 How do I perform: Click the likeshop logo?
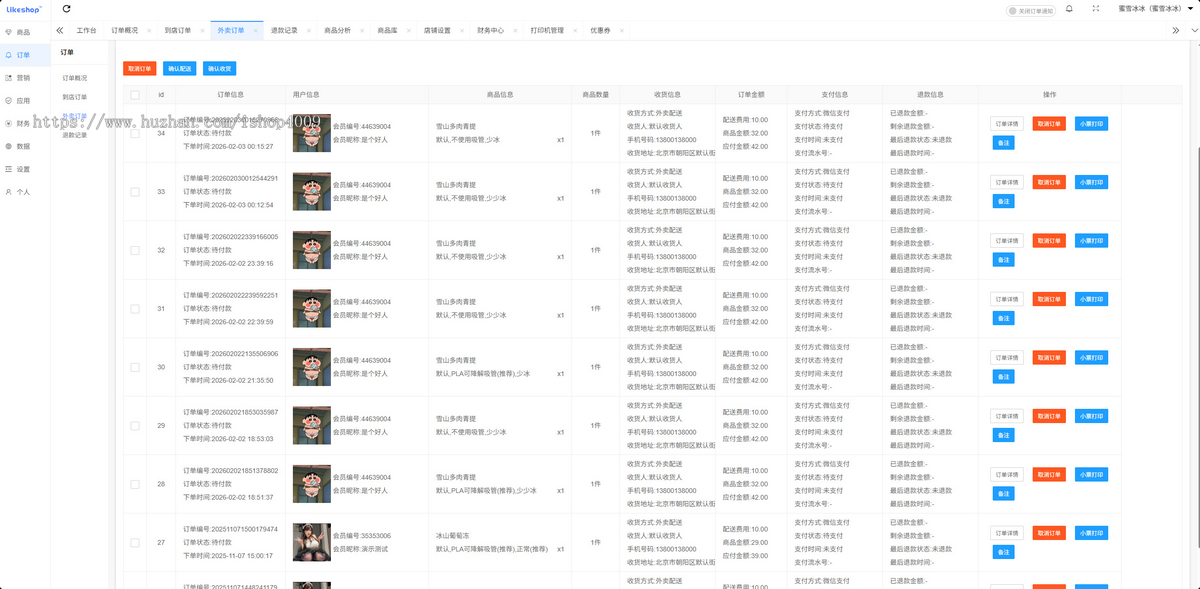coord(24,8)
